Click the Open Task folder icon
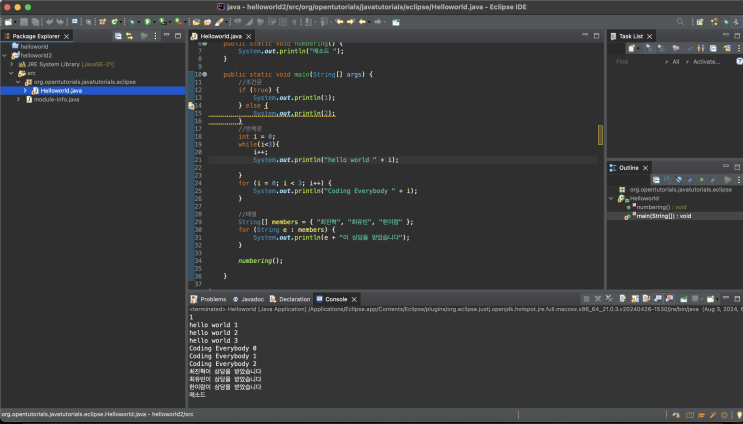The image size is (743, 424). point(208,22)
